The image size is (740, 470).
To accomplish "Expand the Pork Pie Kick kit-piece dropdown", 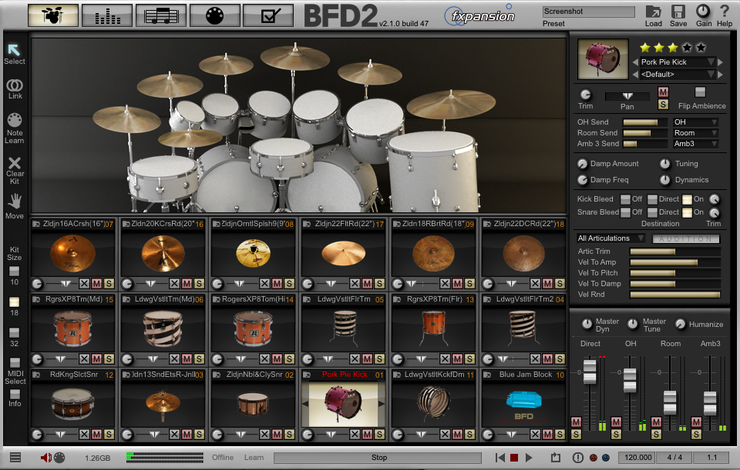I will (x=711, y=62).
